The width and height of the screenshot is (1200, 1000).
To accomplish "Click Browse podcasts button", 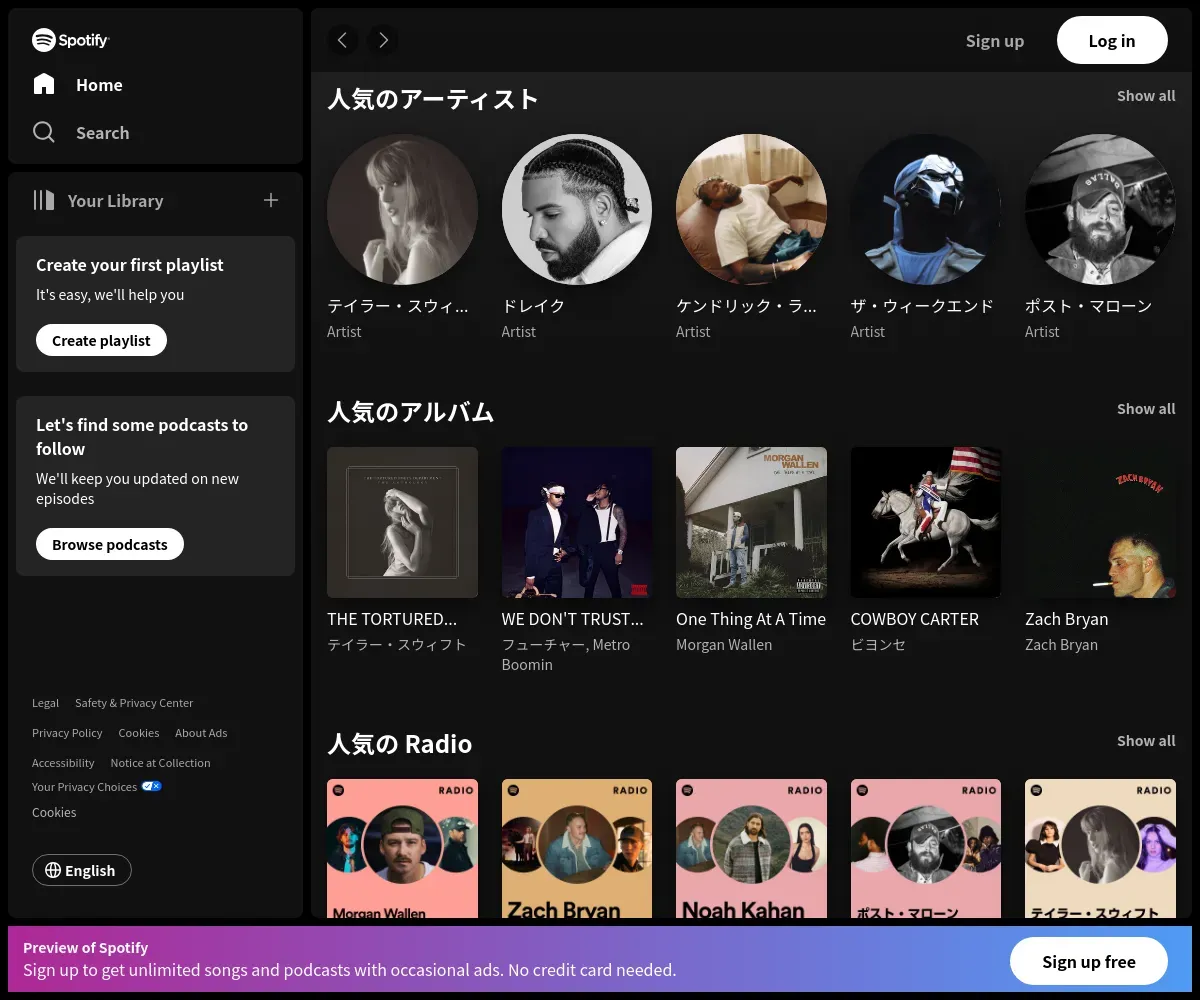I will point(110,544).
